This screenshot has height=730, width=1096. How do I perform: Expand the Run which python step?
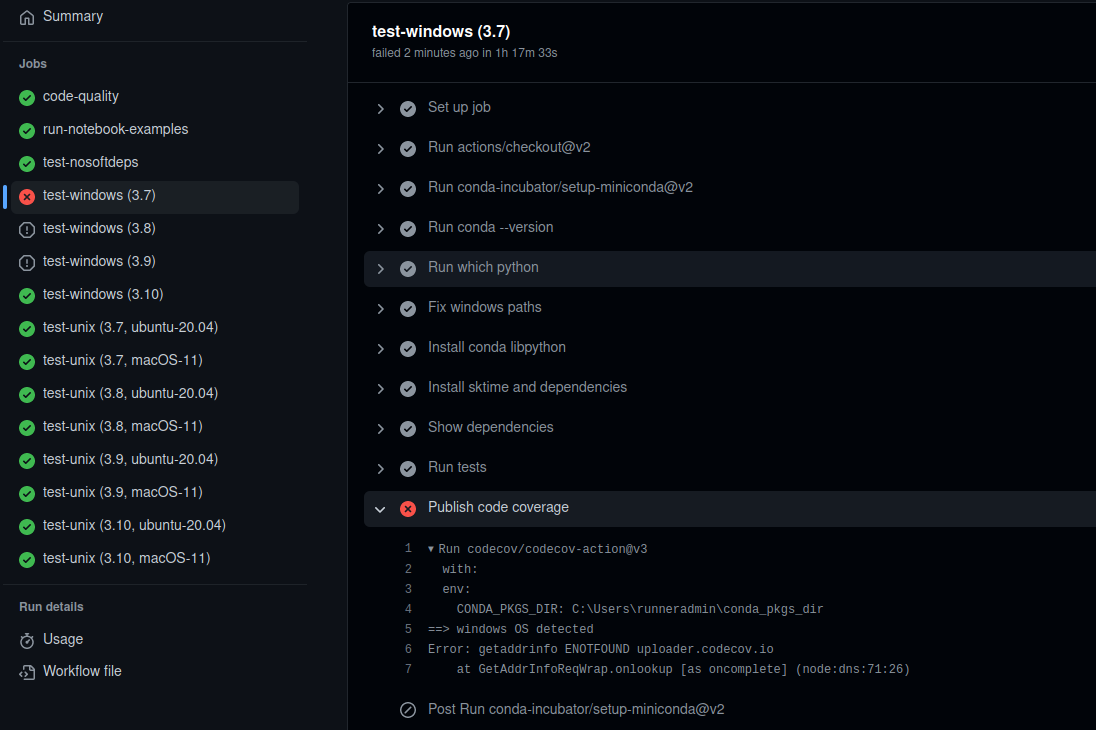(380, 267)
